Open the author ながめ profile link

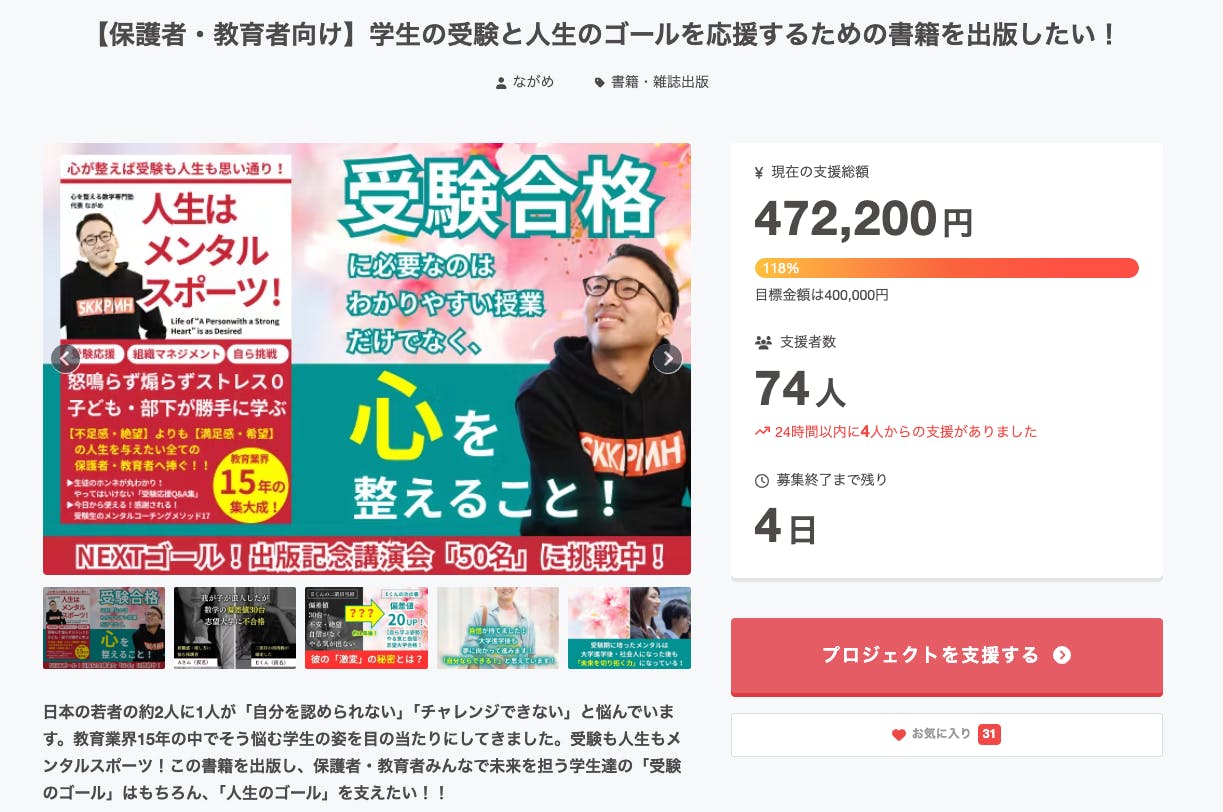click(x=535, y=82)
